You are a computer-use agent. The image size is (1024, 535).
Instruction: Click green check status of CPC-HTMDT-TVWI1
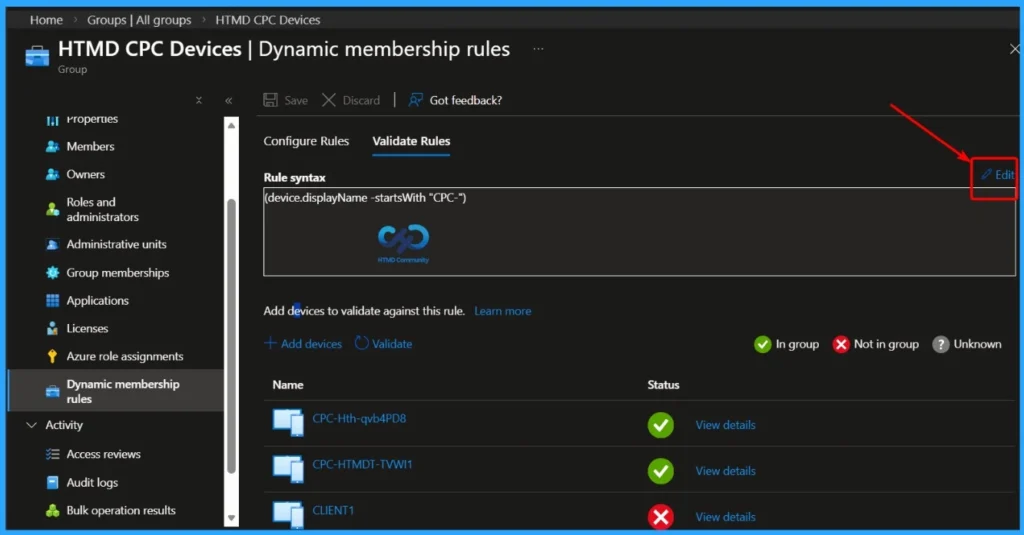(x=661, y=471)
